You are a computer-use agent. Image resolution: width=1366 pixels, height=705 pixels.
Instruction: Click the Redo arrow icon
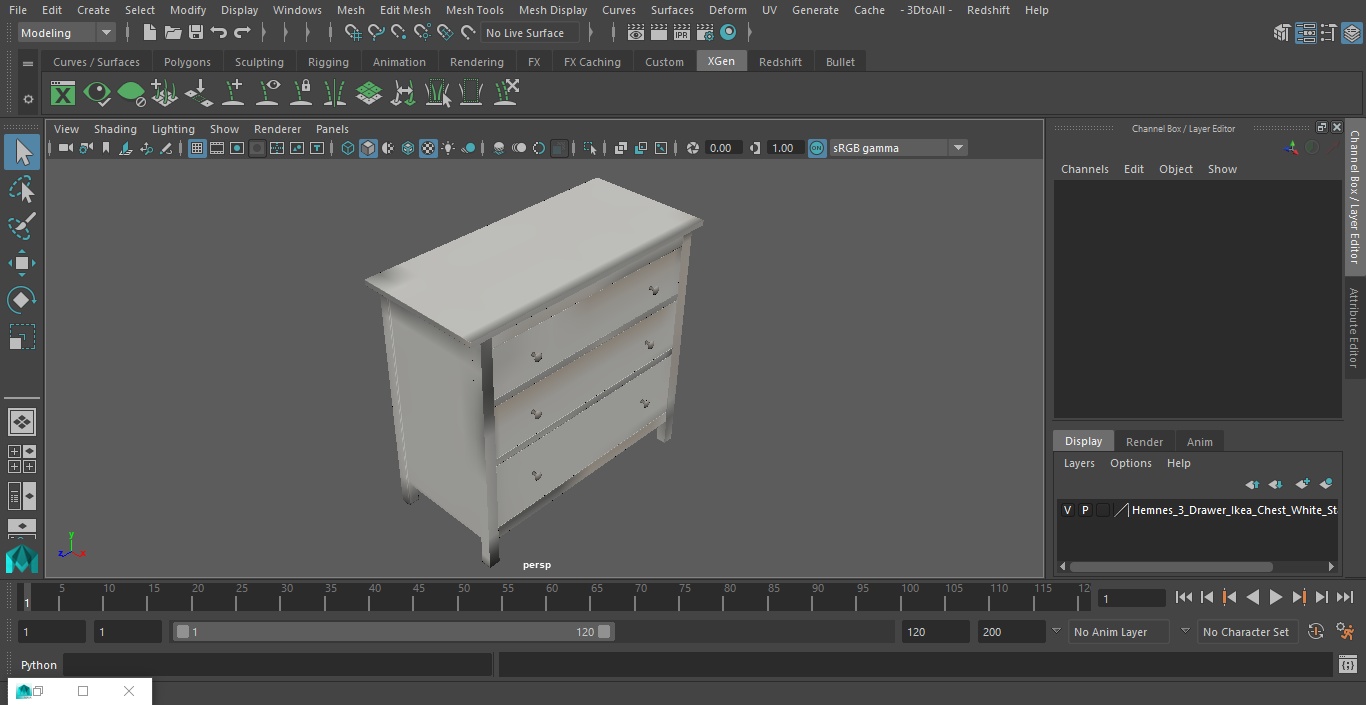click(x=241, y=33)
